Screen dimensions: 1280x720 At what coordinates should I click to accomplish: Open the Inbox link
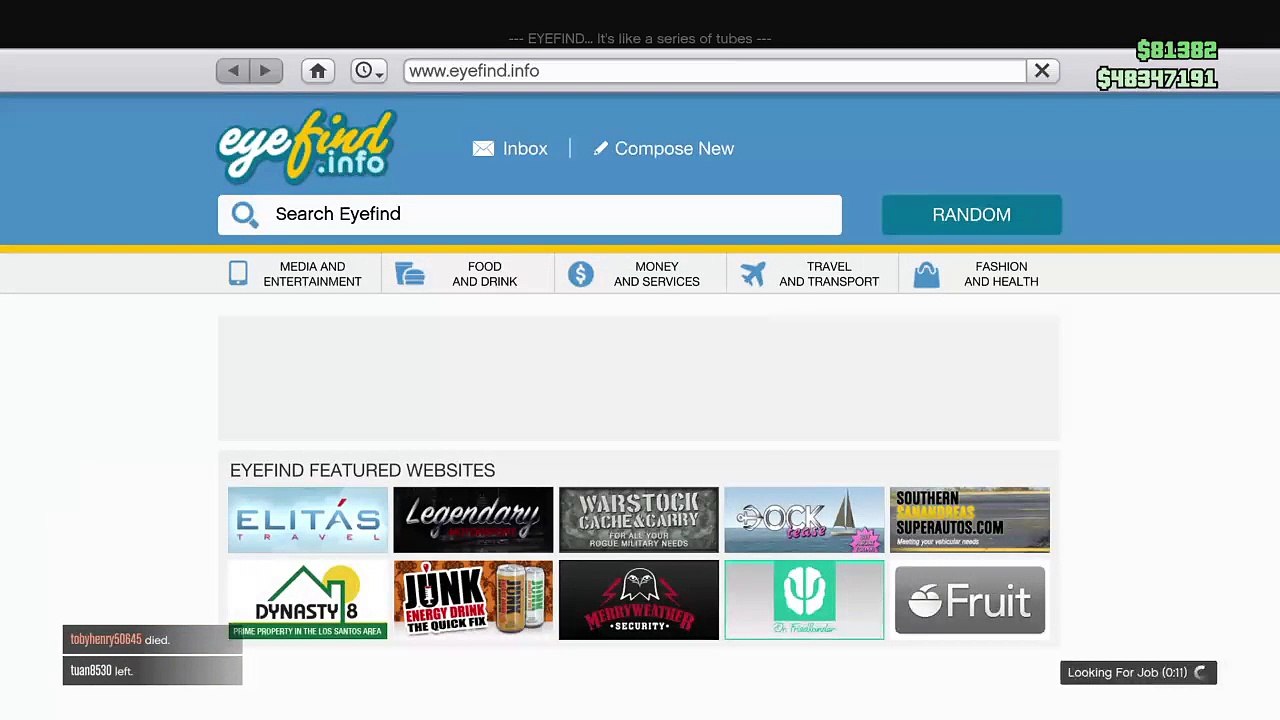[x=525, y=149]
